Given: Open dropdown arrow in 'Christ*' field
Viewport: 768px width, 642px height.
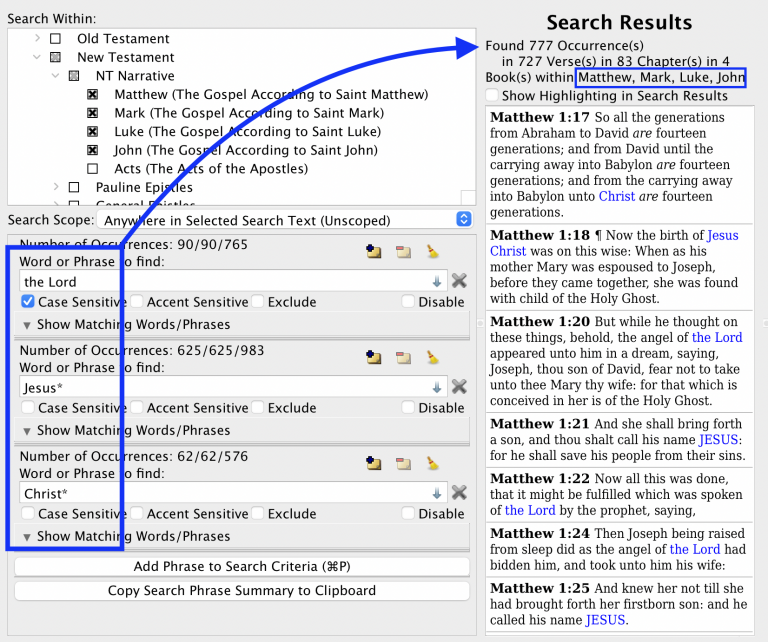Looking at the screenshot, I should click(x=437, y=493).
